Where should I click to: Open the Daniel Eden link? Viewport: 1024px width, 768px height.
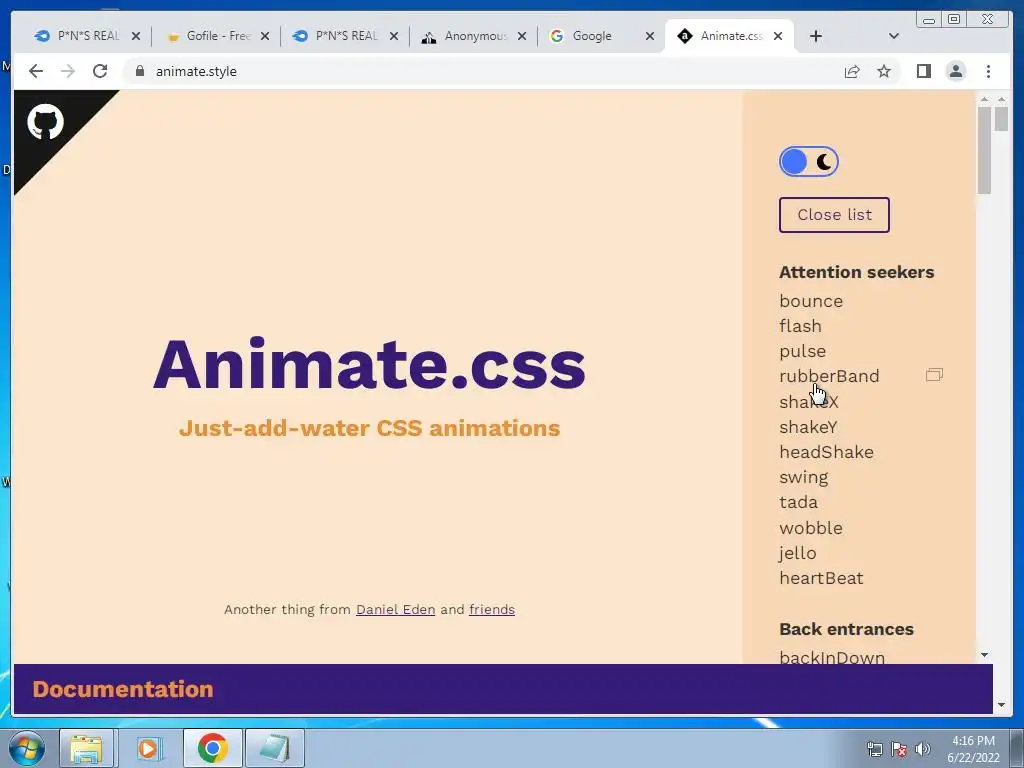click(x=395, y=609)
